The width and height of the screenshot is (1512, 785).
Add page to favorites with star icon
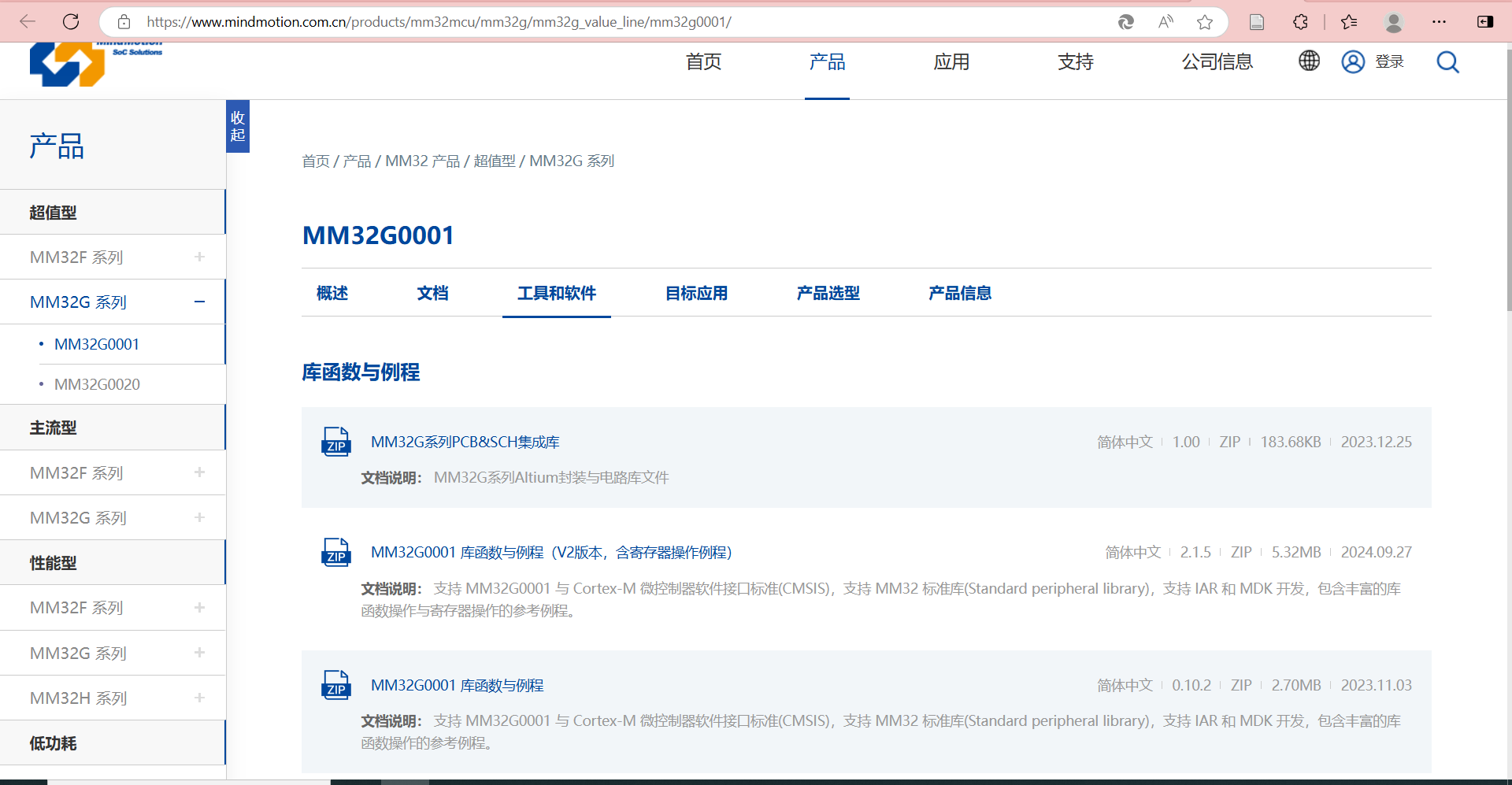[x=1204, y=22]
